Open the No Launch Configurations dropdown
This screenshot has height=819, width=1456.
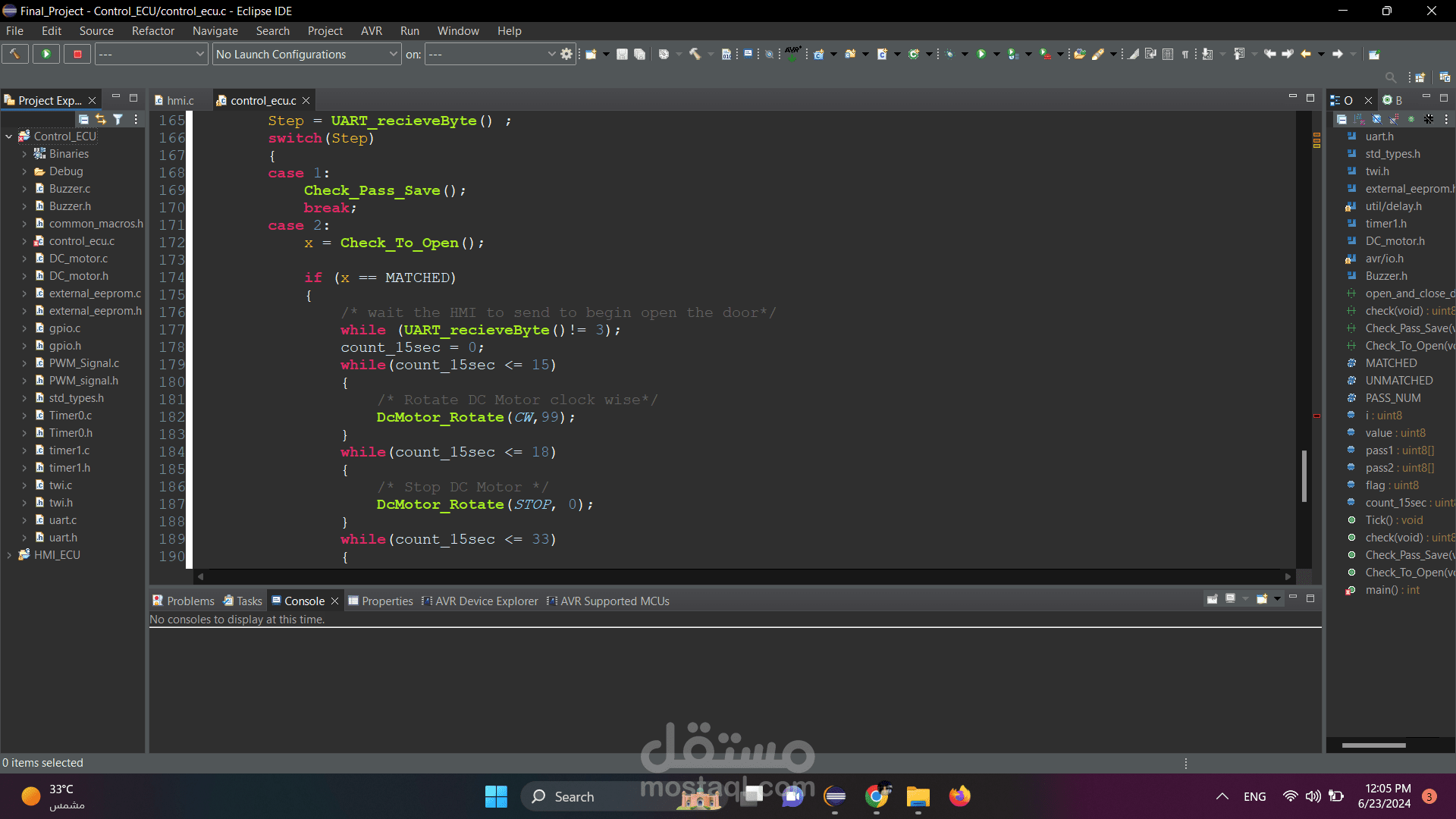306,54
